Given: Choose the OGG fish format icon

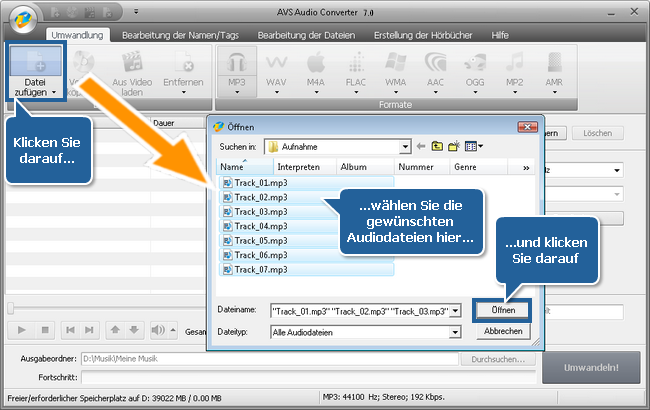Looking at the screenshot, I should coord(475,63).
